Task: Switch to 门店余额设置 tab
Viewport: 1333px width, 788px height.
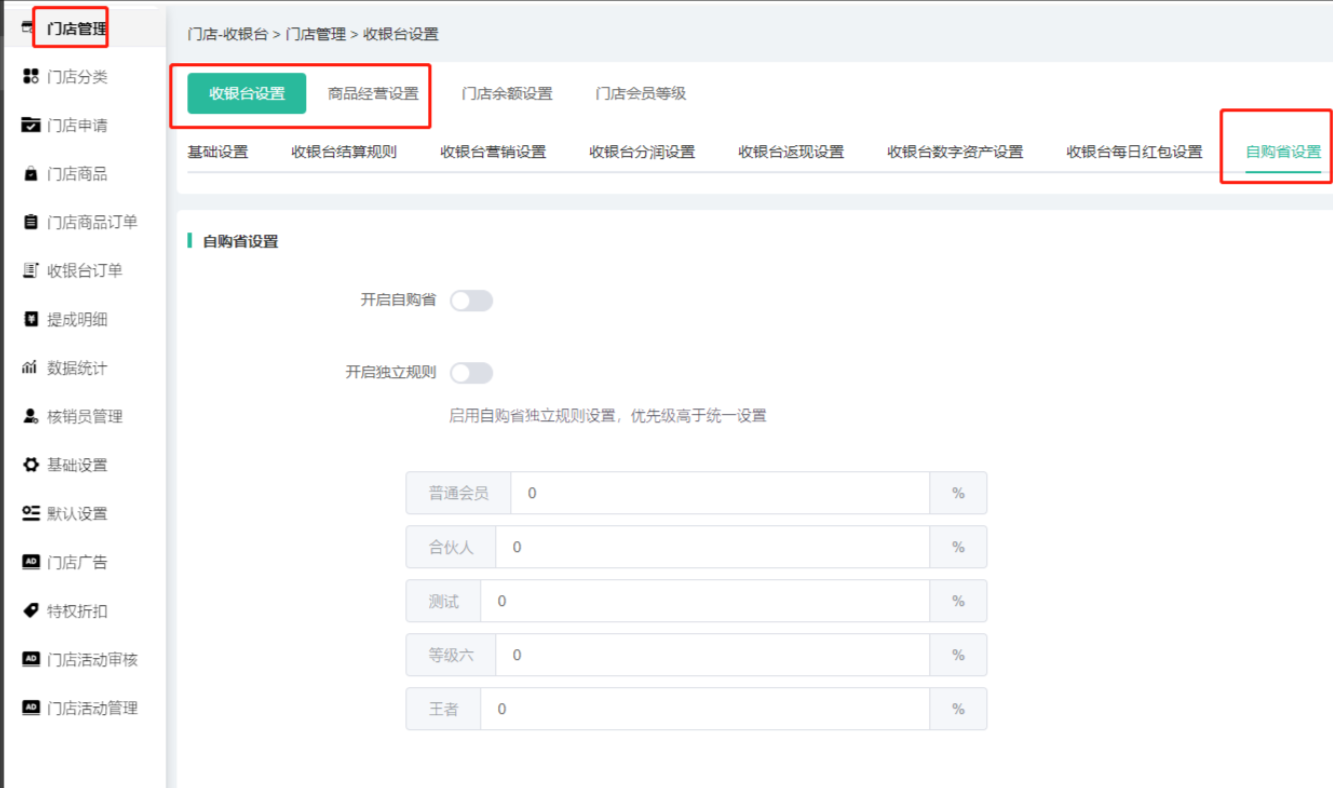Action: pos(507,94)
